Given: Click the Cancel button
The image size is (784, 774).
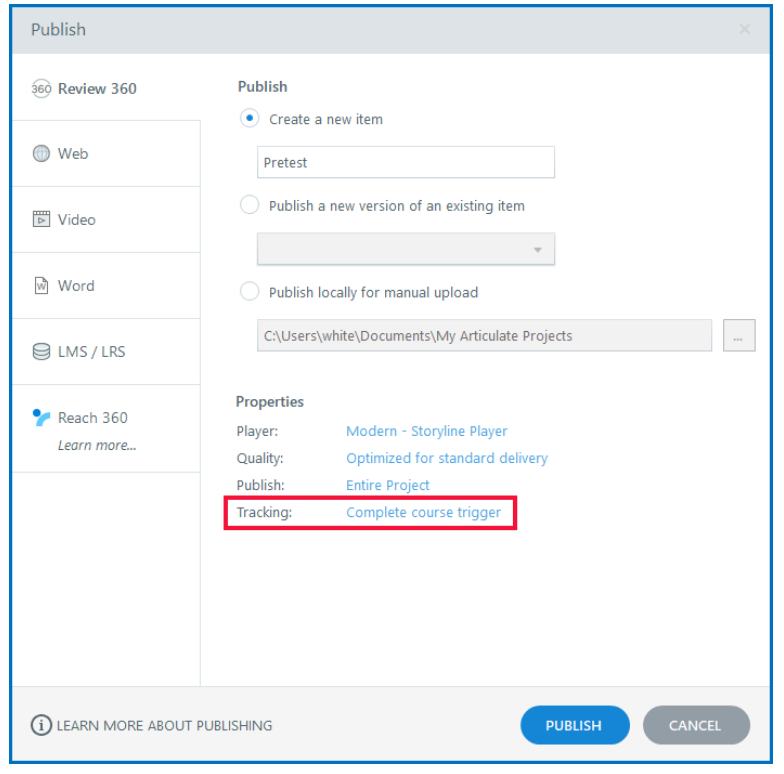Looking at the screenshot, I should (x=695, y=726).
